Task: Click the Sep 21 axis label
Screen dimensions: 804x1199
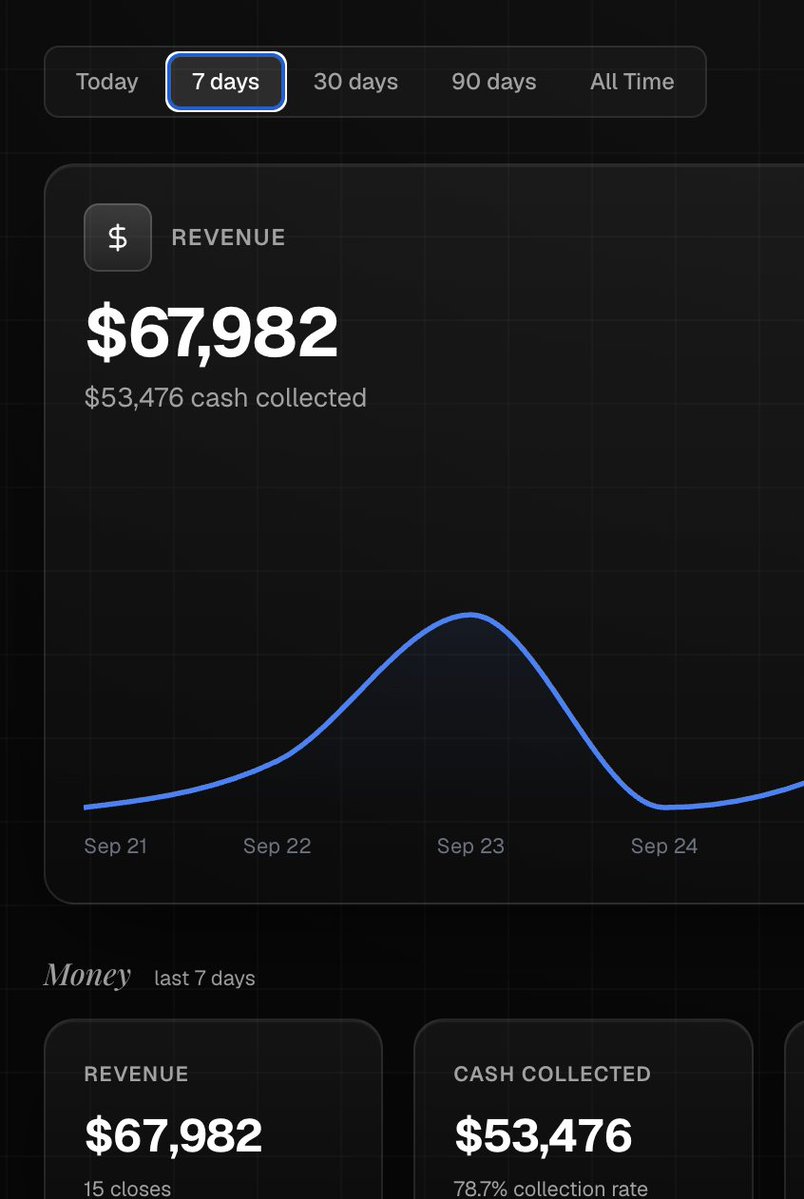Action: [x=116, y=846]
